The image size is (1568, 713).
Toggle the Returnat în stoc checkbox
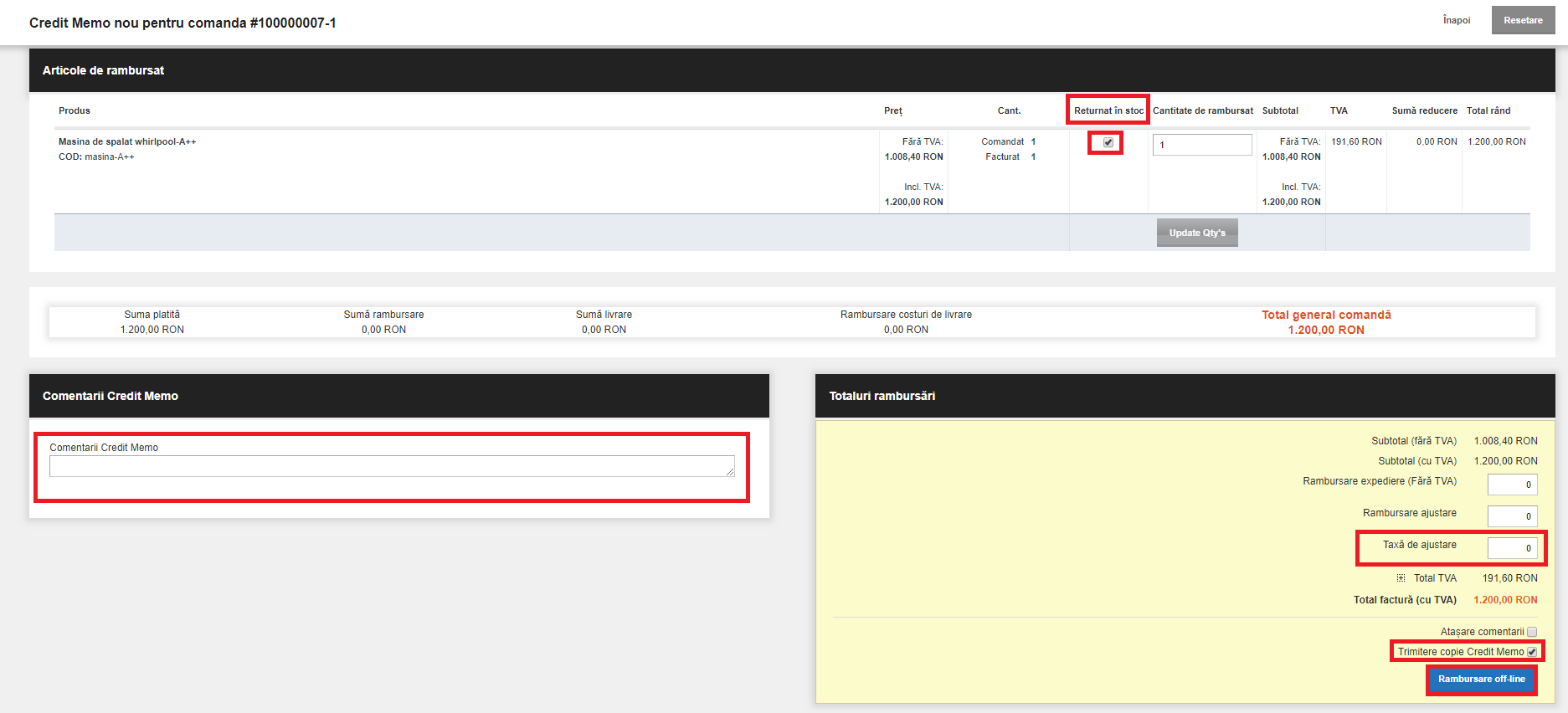point(1108,142)
